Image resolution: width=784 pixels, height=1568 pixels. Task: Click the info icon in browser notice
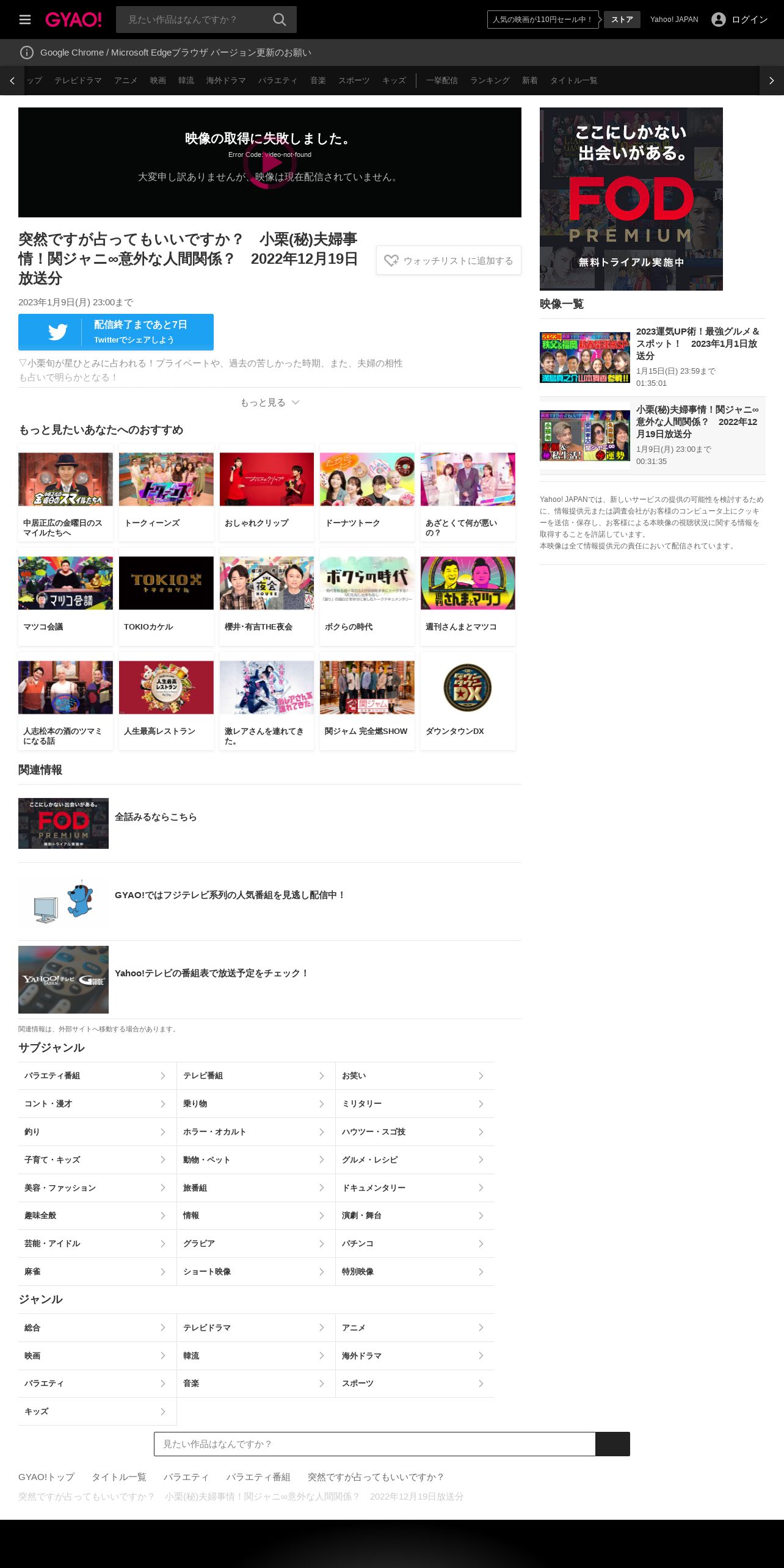(27, 53)
